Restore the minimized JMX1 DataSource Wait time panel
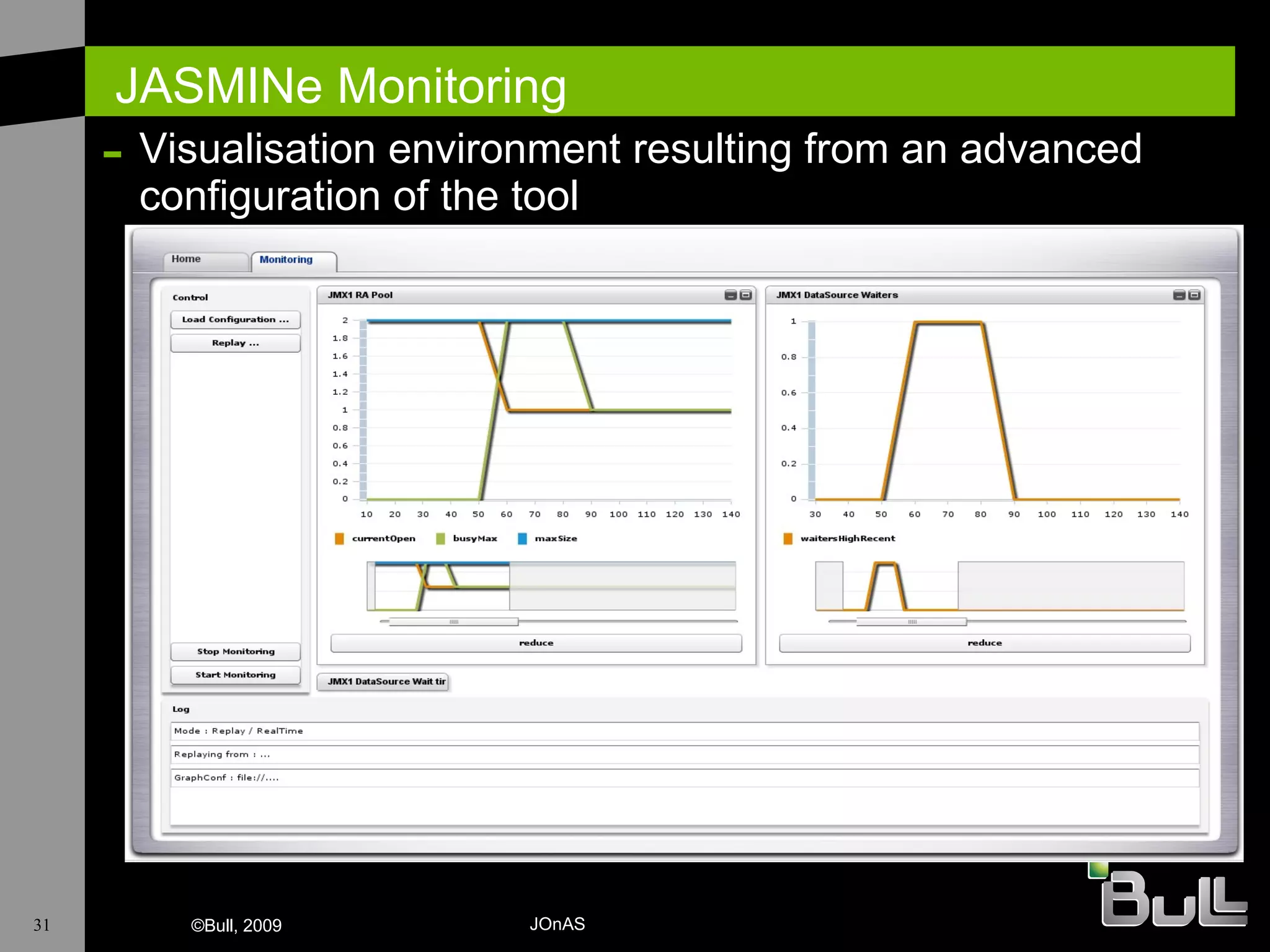The height and width of the screenshot is (952, 1270). pyautogui.click(x=383, y=682)
